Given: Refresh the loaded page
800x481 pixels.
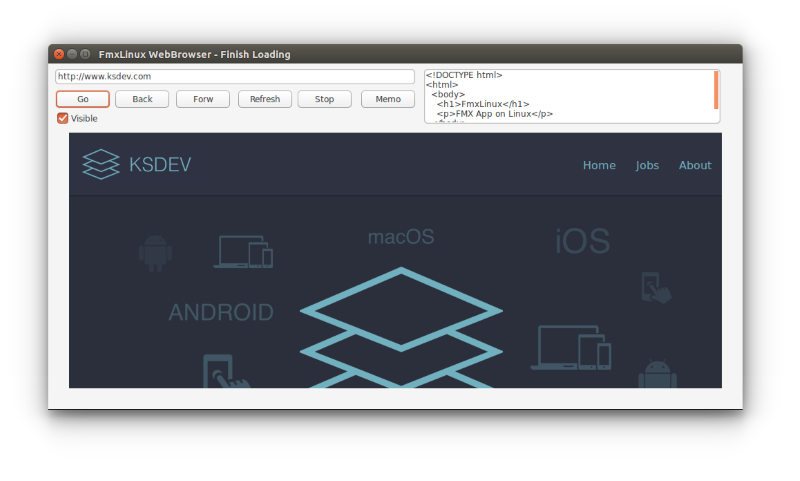Looking at the screenshot, I should click(x=265, y=99).
